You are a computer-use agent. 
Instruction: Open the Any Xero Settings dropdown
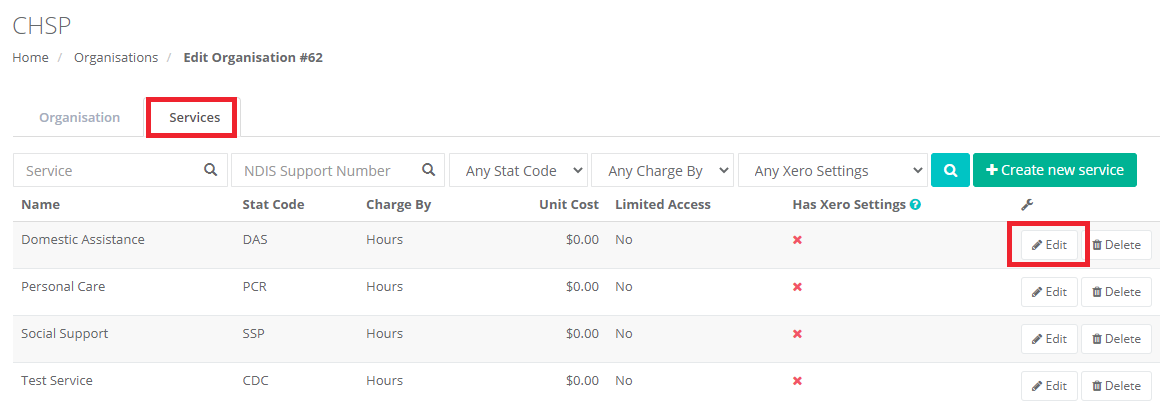point(833,170)
